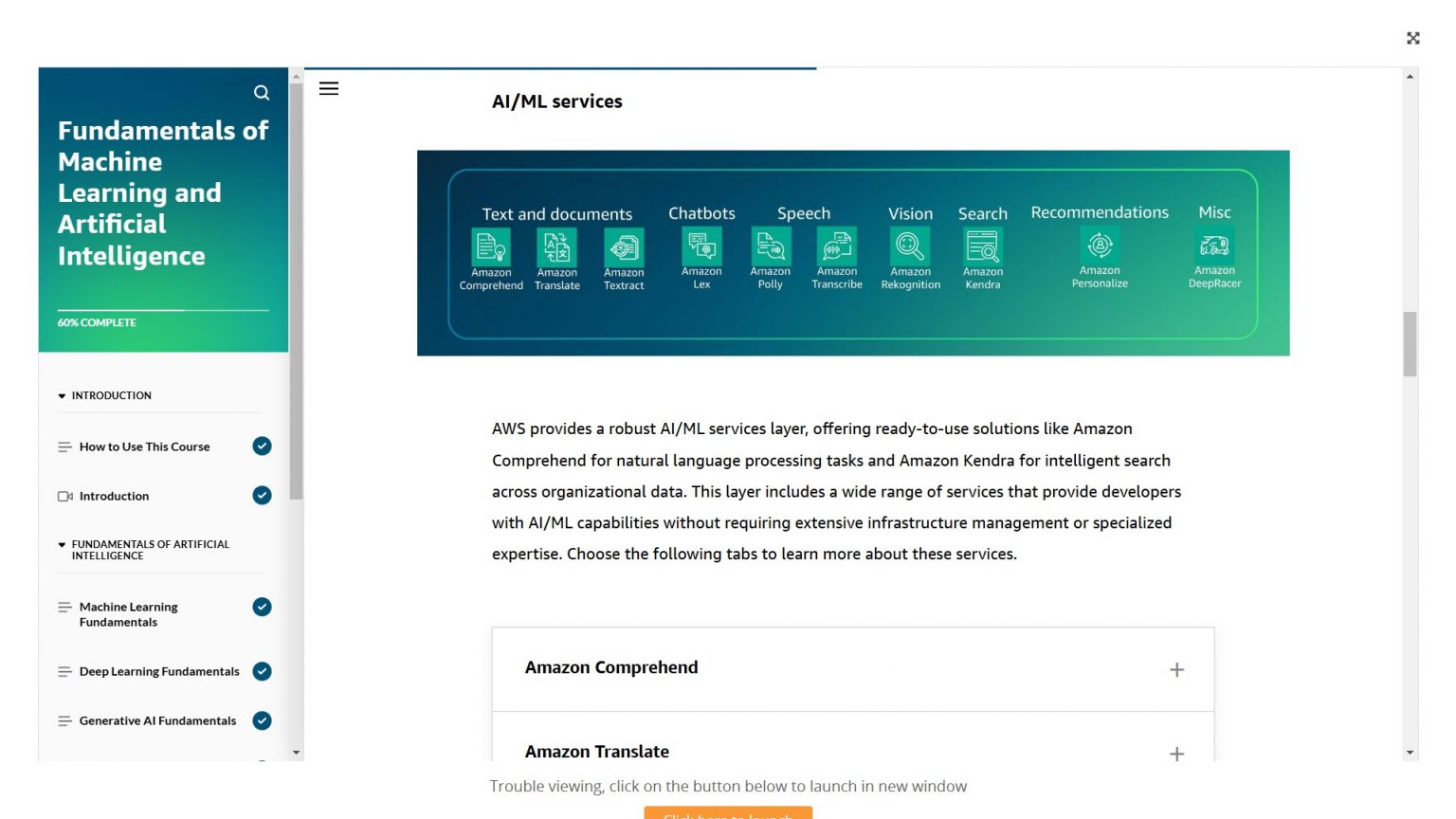This screenshot has width=1456, height=819.
Task: Click the main content vertical scrollbar thumb
Action: 1410,343
